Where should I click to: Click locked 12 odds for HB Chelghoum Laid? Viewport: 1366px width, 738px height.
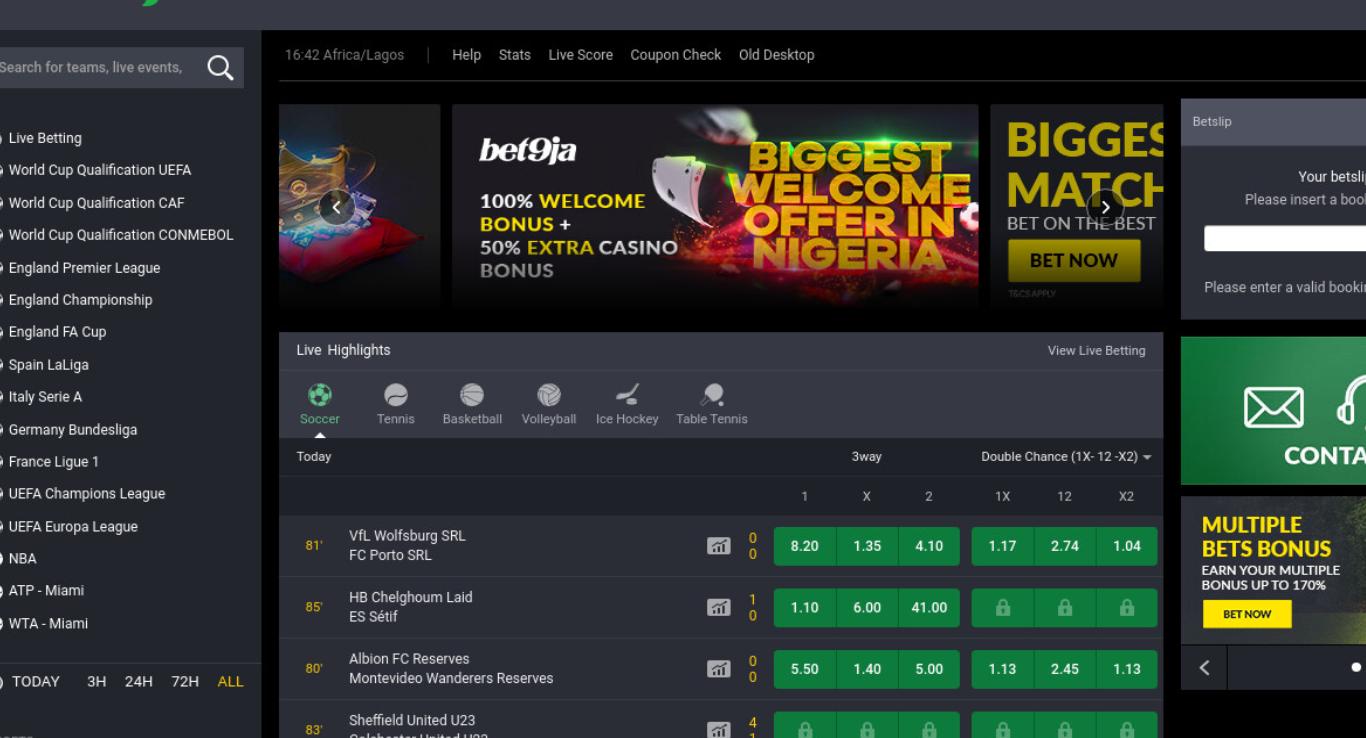(x=1064, y=608)
